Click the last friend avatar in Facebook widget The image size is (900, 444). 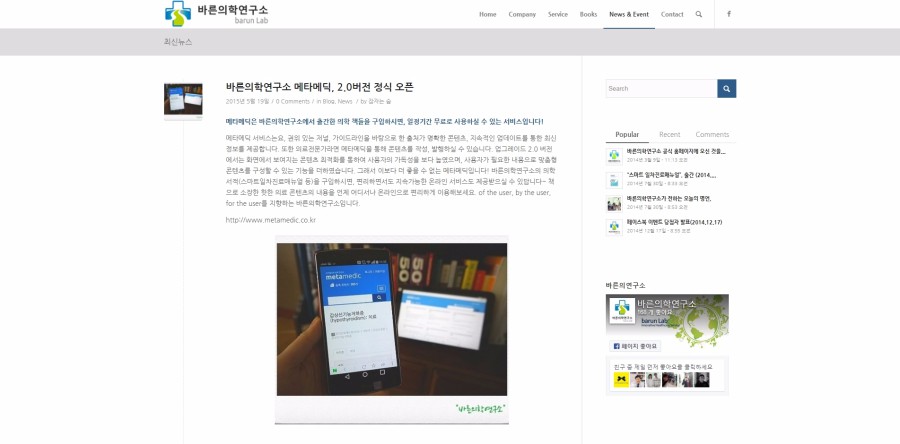pyautogui.click(x=702, y=380)
